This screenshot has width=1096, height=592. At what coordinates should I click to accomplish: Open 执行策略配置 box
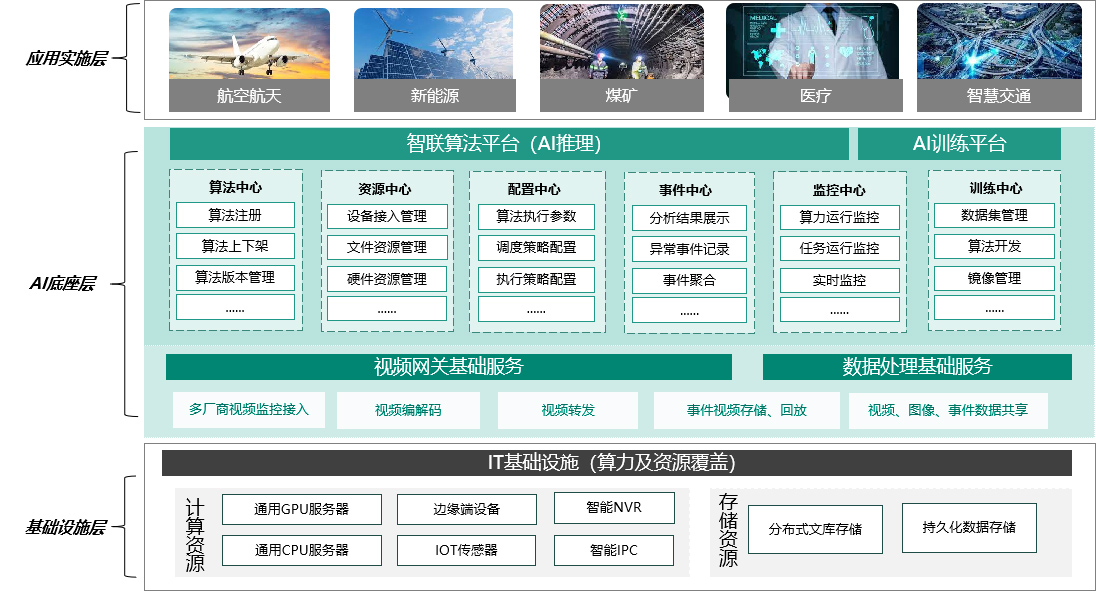[536, 280]
